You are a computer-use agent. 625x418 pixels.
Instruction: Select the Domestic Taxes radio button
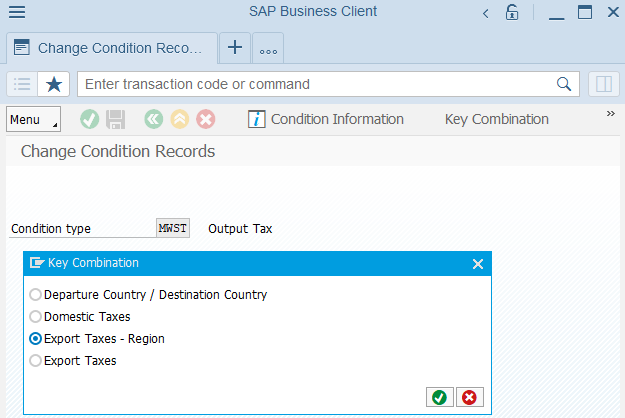(x=35, y=317)
